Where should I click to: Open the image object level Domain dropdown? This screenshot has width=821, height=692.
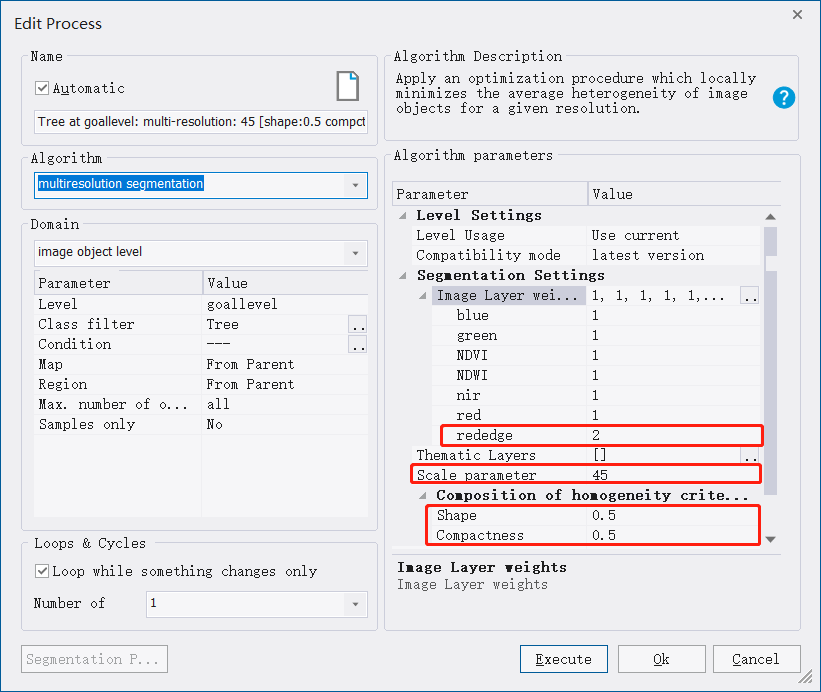click(355, 253)
